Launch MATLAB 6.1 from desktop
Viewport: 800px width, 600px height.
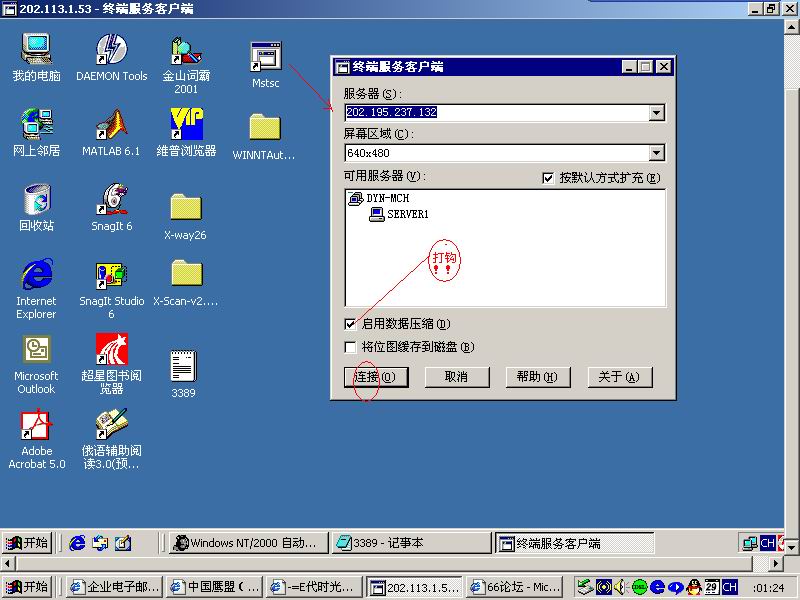tap(111, 125)
